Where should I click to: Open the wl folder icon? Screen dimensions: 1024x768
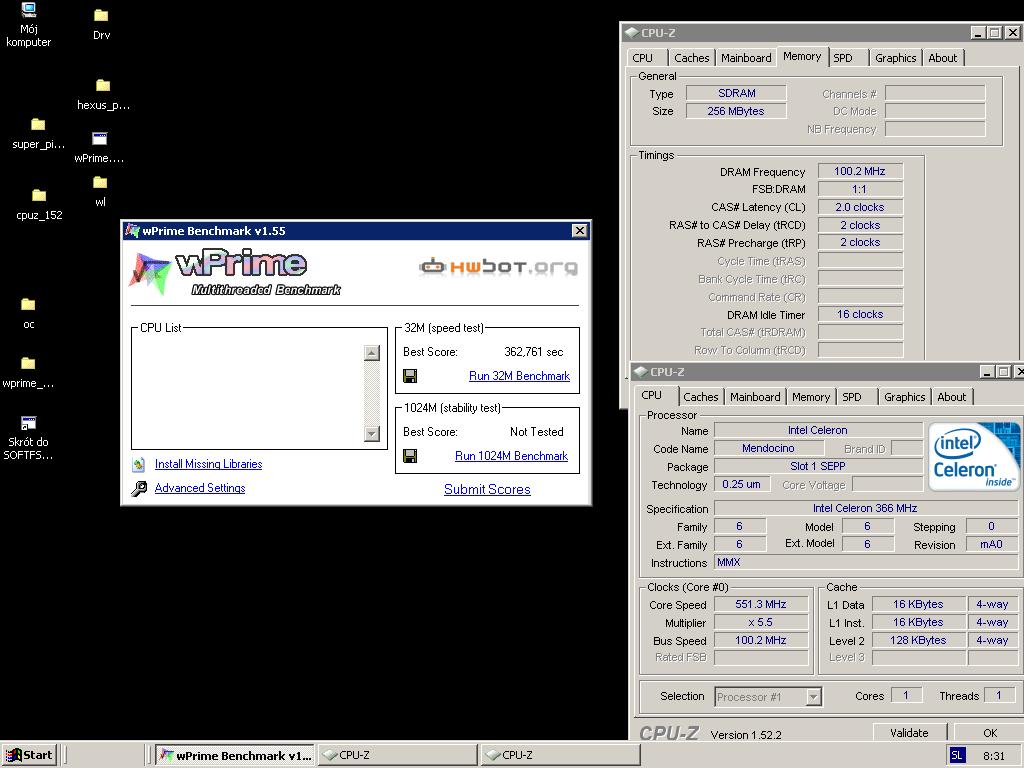pyautogui.click(x=100, y=182)
